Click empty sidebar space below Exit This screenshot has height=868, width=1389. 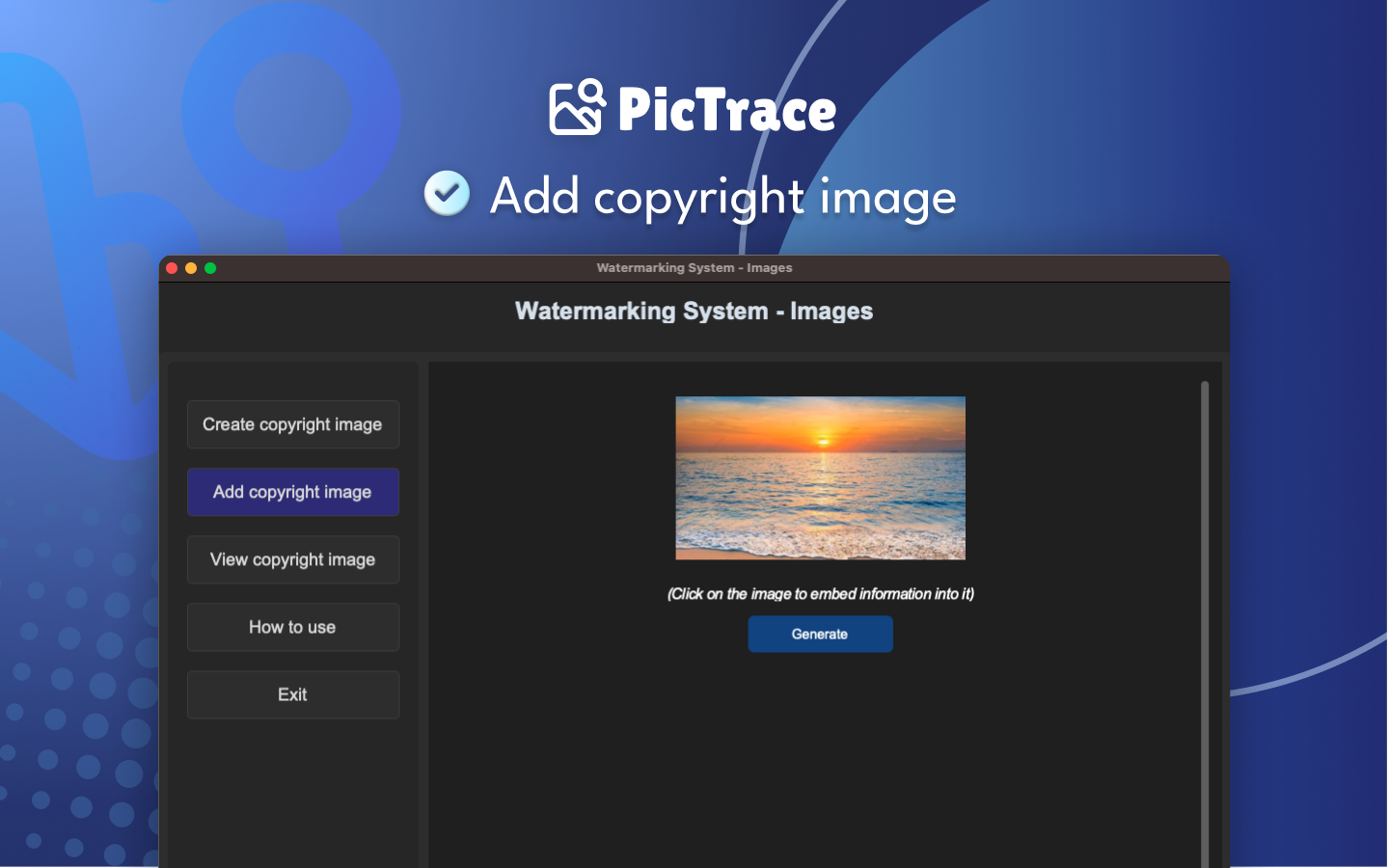tap(292, 791)
